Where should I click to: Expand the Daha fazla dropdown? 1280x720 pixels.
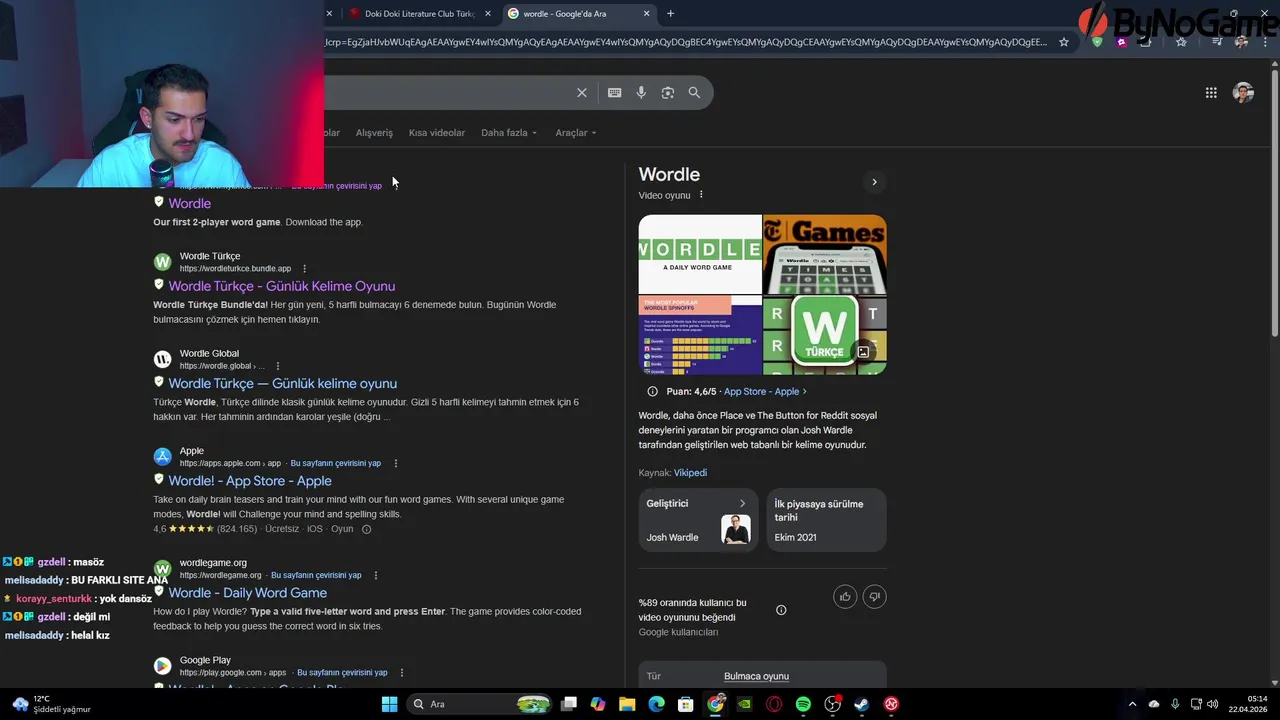[x=509, y=133]
